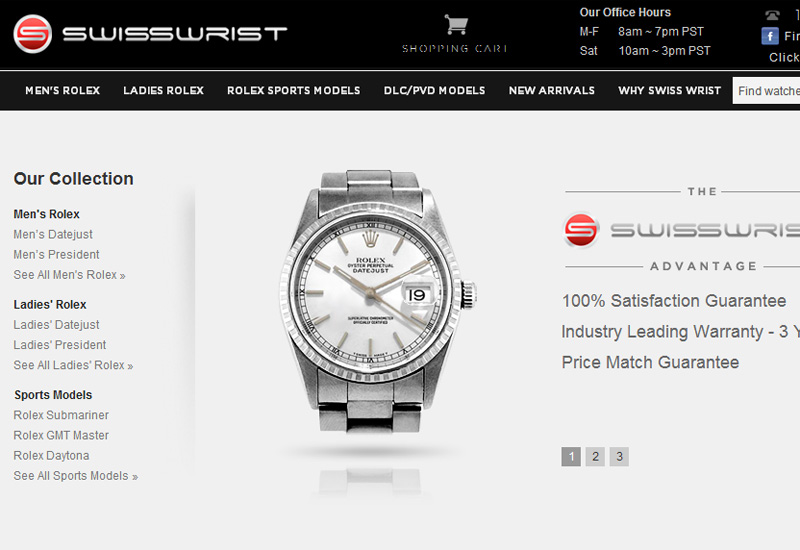Open the Why Swiss Wrist page
This screenshot has width=800, height=550.
coord(669,90)
